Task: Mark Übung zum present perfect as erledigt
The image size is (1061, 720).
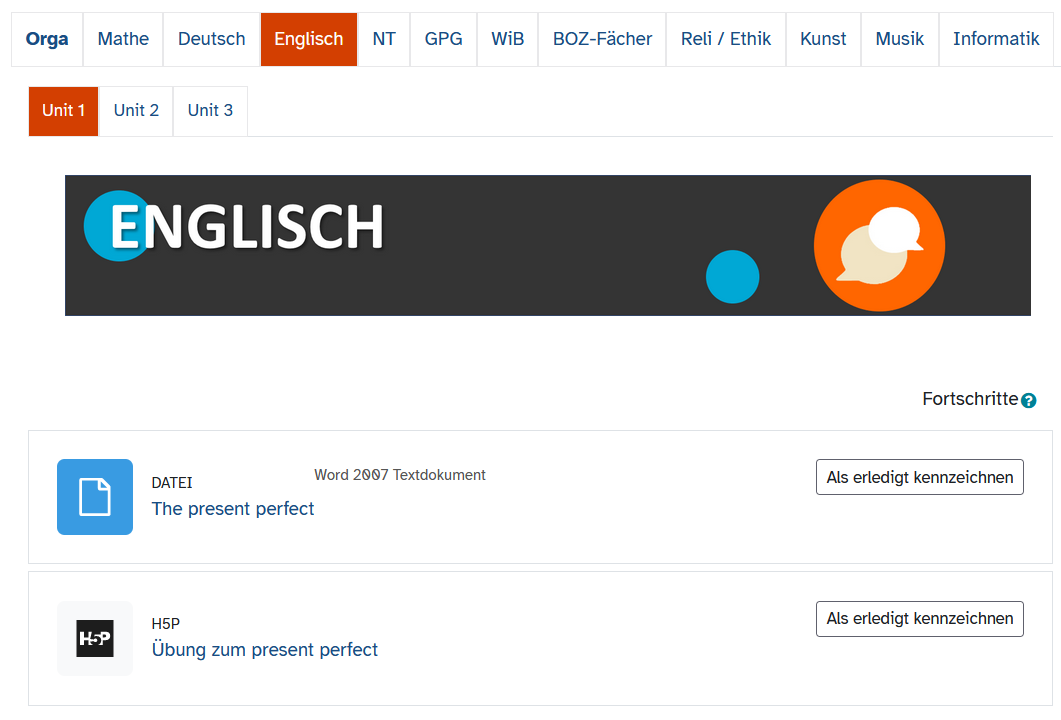Action: [x=920, y=619]
